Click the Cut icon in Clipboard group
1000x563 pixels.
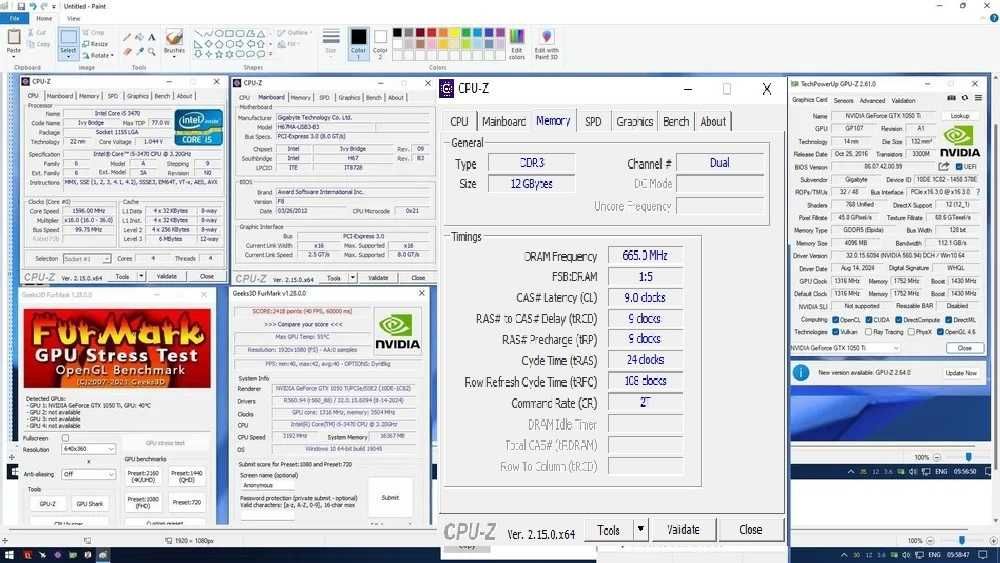(x=31, y=33)
